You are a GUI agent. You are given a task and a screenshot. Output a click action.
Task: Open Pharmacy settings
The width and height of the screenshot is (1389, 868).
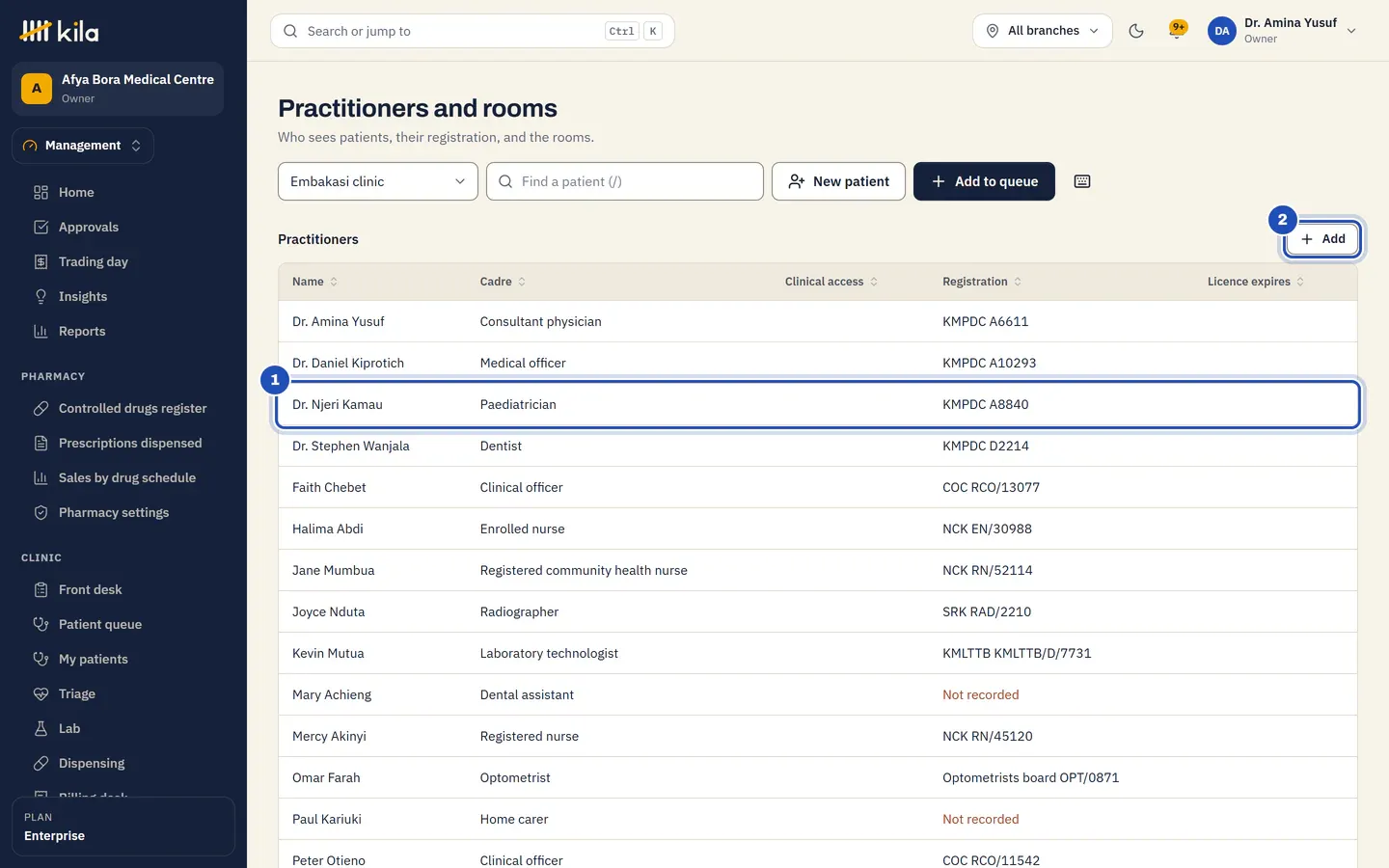point(114,512)
